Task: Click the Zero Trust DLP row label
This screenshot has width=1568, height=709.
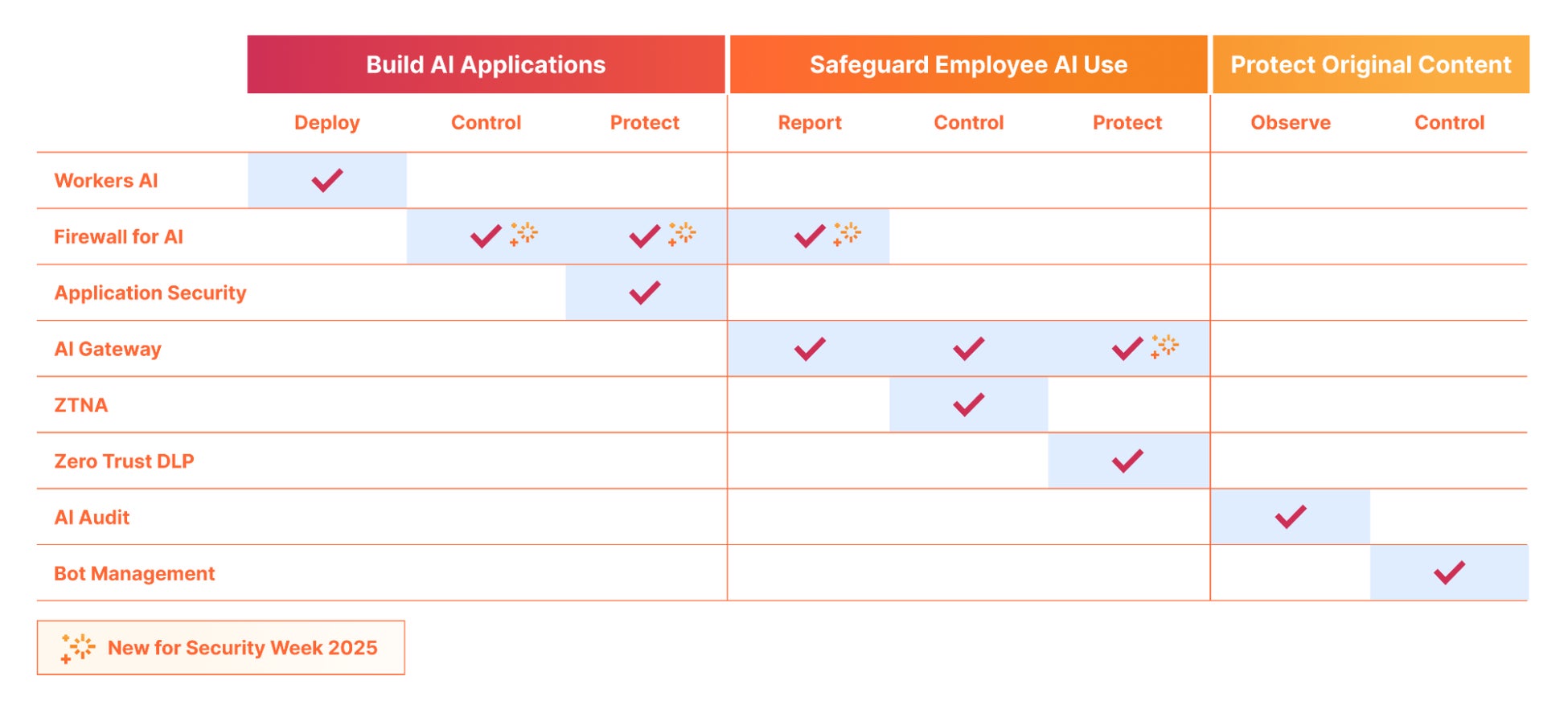Action: [124, 461]
